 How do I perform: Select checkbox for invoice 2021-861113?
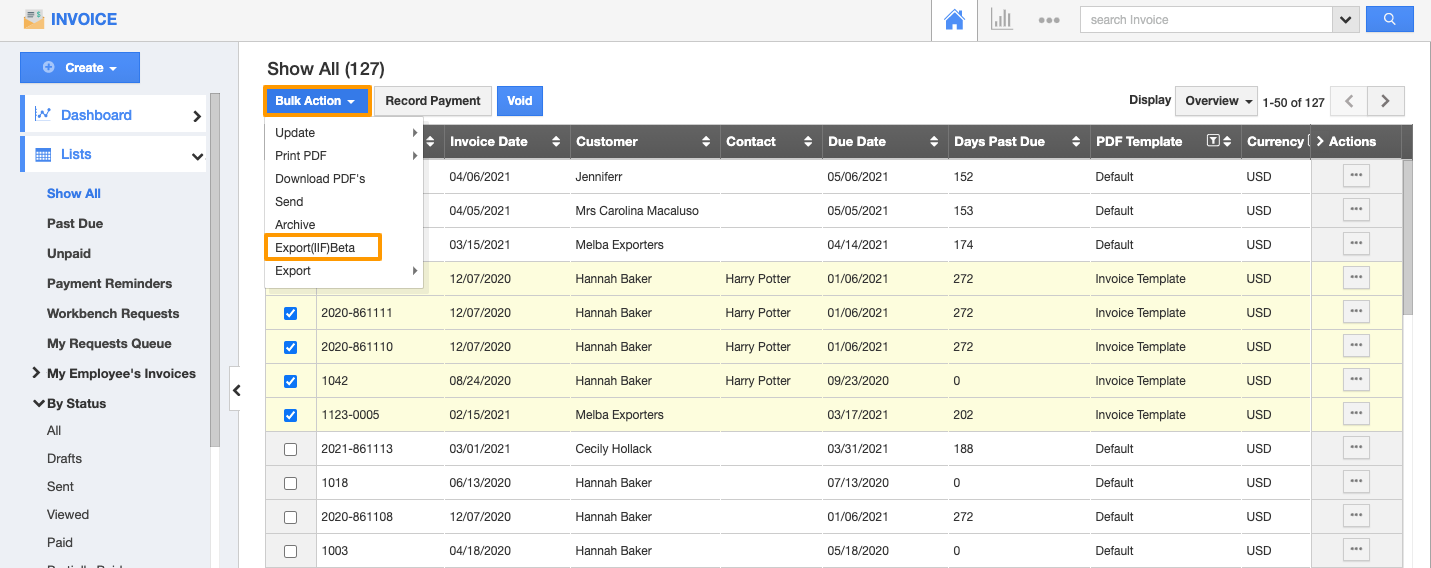[x=291, y=449]
